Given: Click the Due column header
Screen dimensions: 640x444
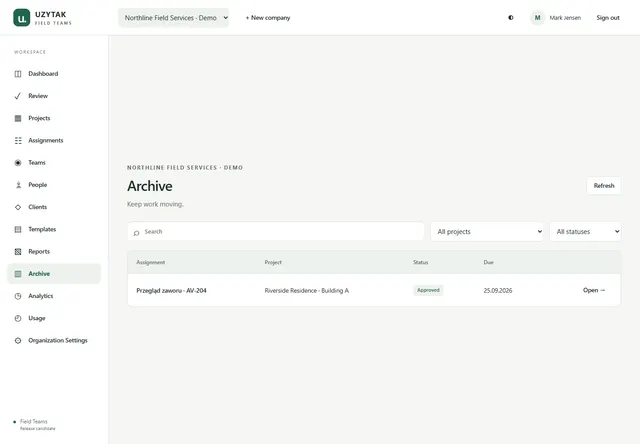Looking at the screenshot, I should [x=489, y=262].
